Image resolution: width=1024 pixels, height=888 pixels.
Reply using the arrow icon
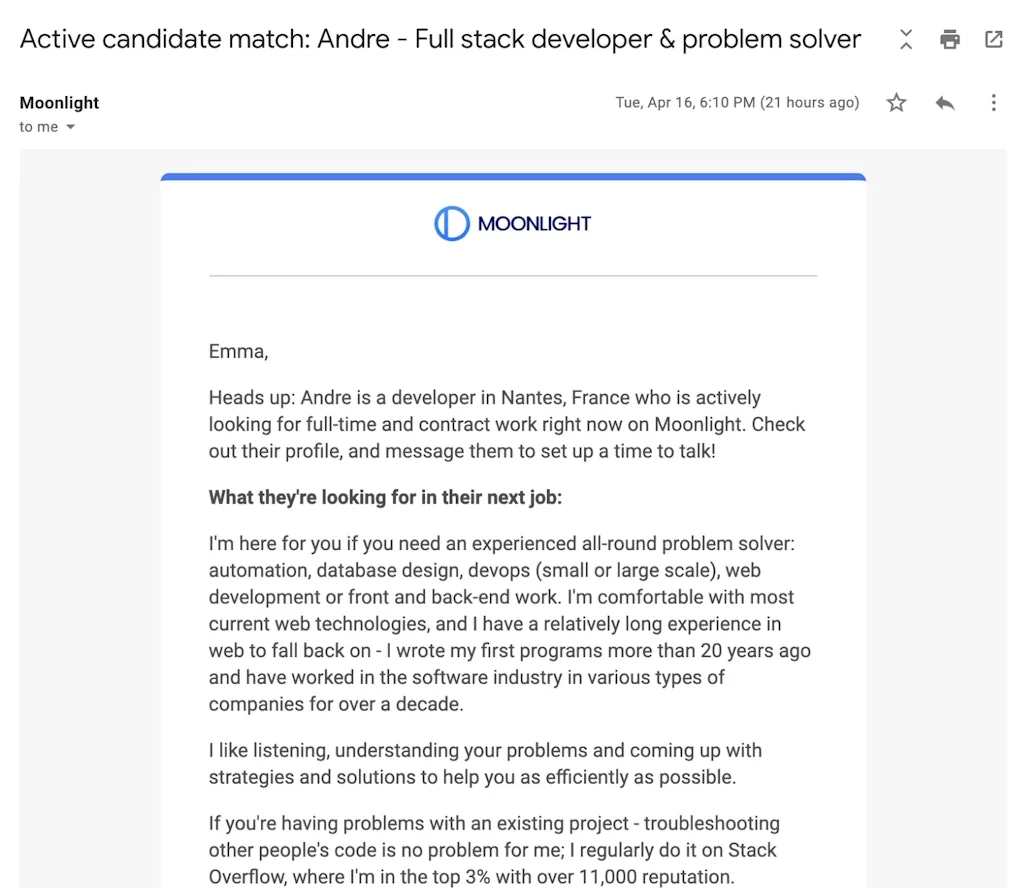[945, 103]
